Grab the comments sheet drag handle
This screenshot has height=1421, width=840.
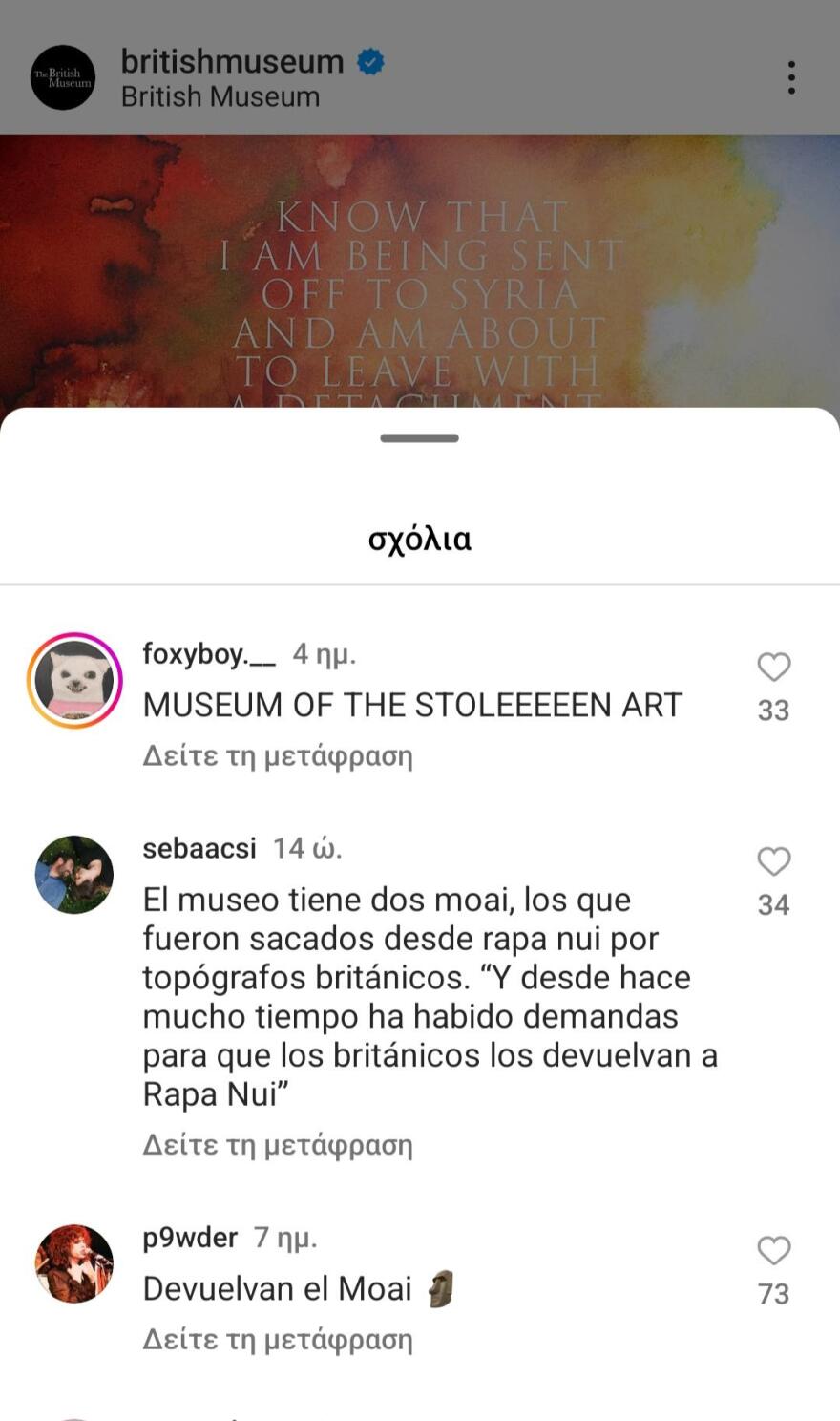click(420, 438)
